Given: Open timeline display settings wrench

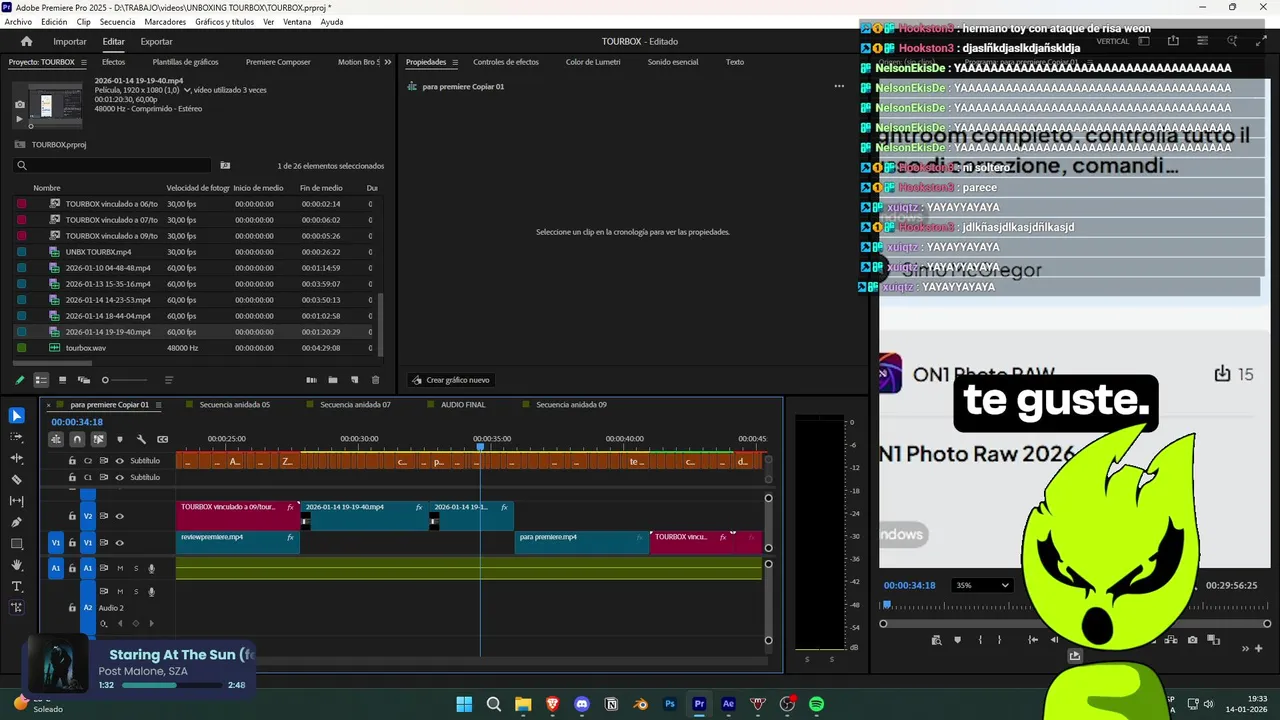Looking at the screenshot, I should 141,439.
